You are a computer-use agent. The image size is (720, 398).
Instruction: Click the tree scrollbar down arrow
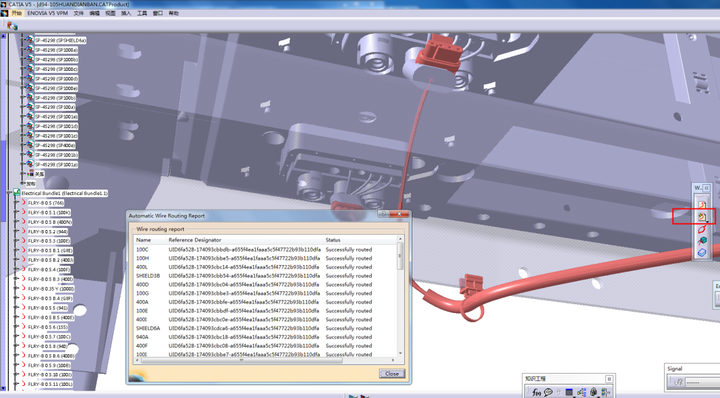tap(3, 387)
